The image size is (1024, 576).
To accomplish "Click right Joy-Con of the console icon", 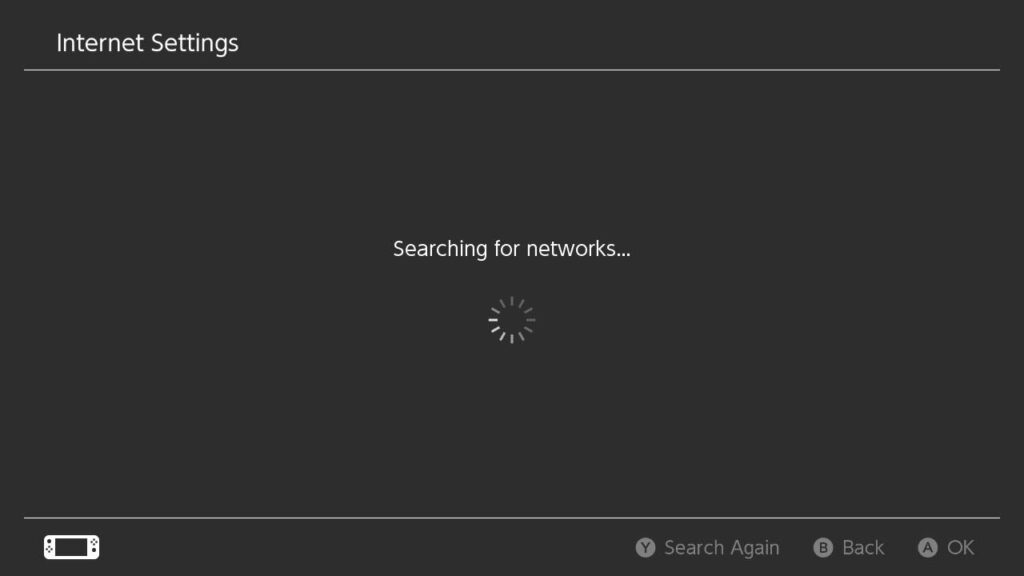I will pyautogui.click(x=94, y=547).
